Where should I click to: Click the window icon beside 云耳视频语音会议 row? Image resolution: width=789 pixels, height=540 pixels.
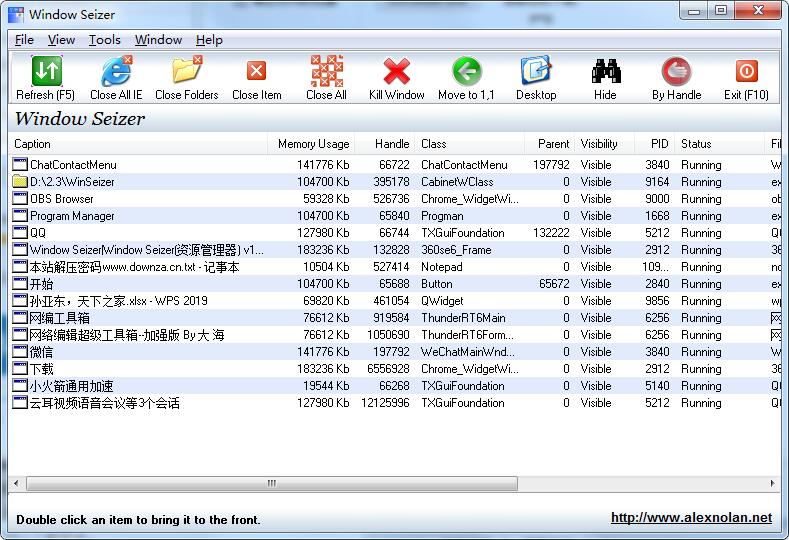20,403
